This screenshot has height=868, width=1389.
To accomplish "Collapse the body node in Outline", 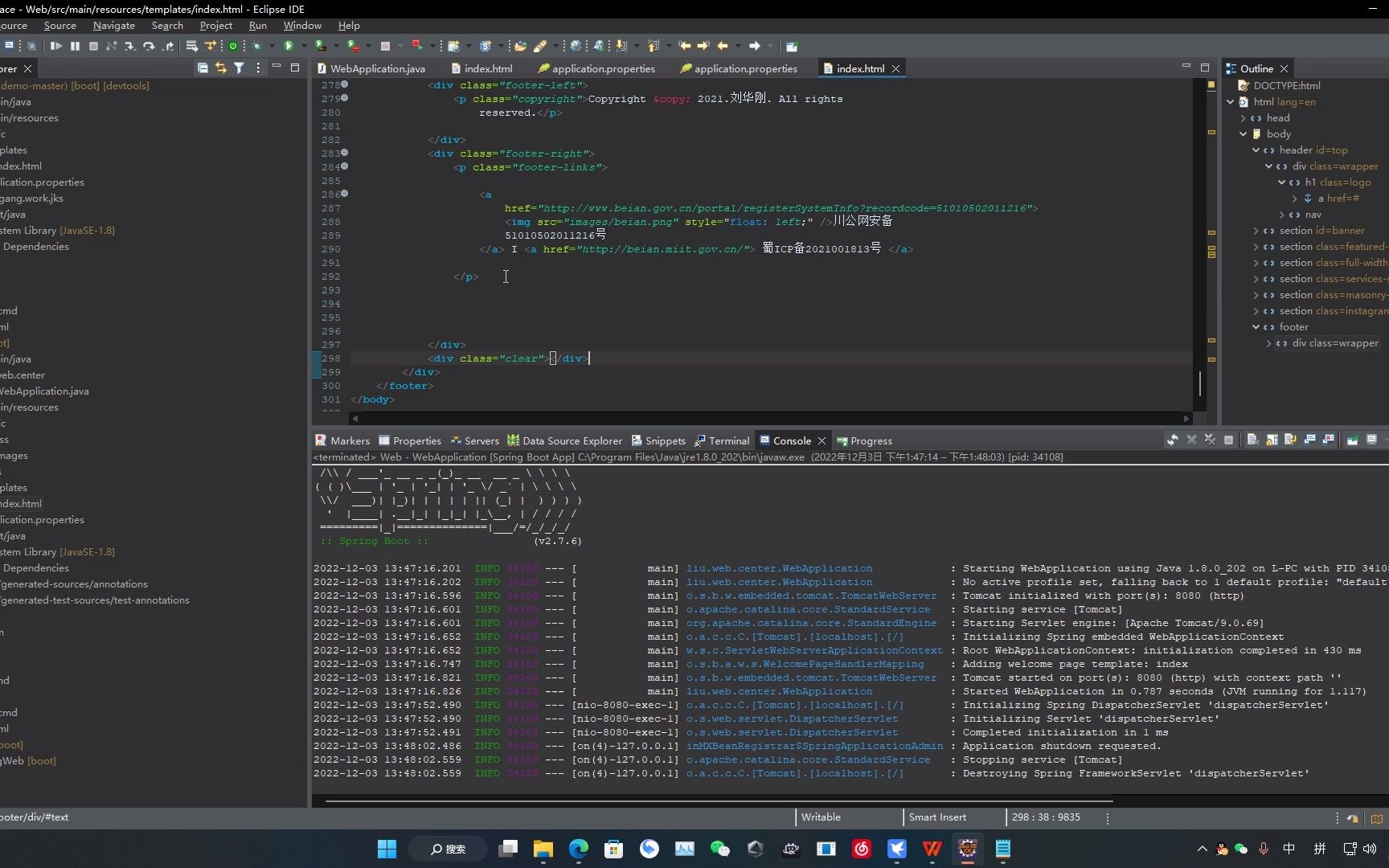I will 1244,134.
